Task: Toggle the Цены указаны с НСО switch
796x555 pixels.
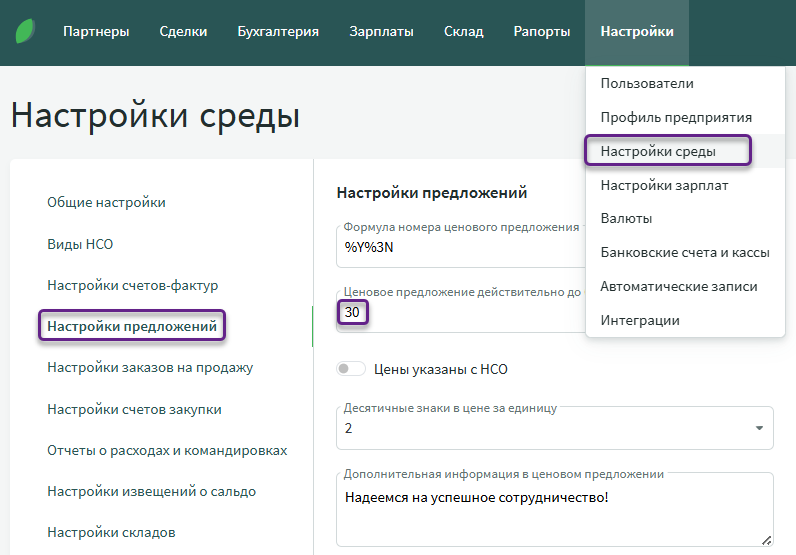Action: coord(351,369)
